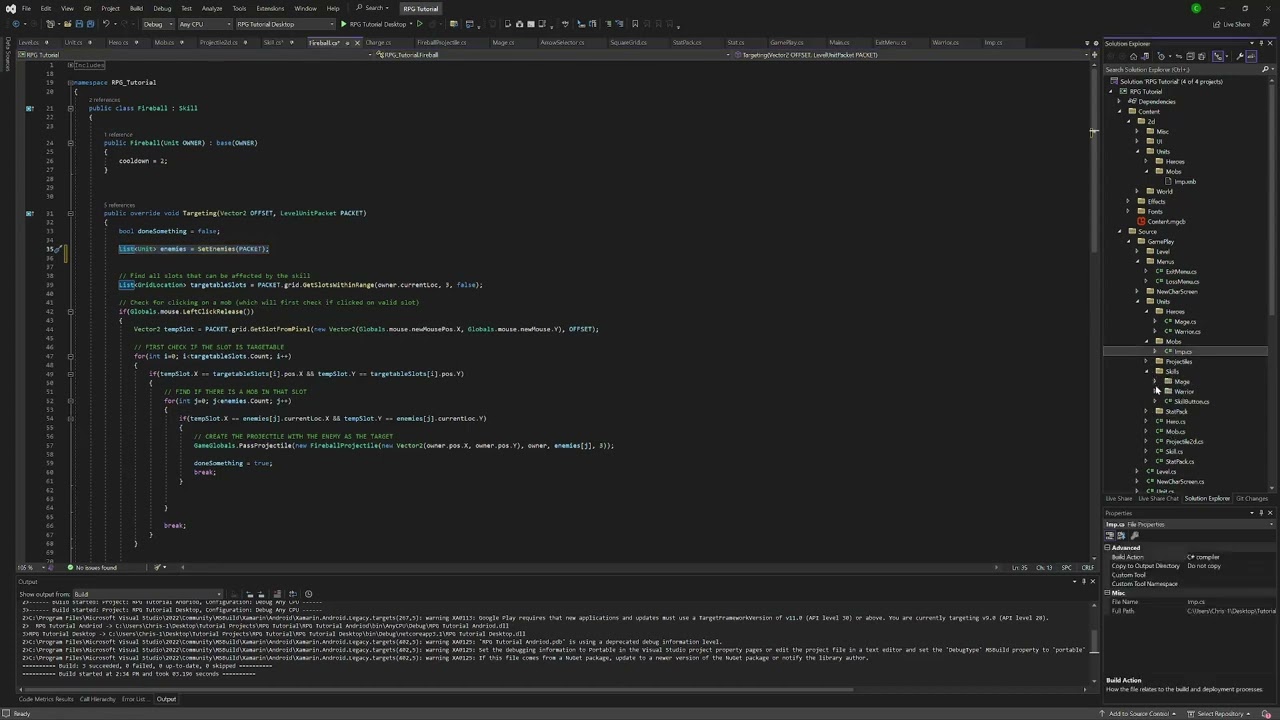Image resolution: width=1280 pixels, height=720 pixels.
Task: Click the Visual Studio logo icon
Action: tap(10, 8)
